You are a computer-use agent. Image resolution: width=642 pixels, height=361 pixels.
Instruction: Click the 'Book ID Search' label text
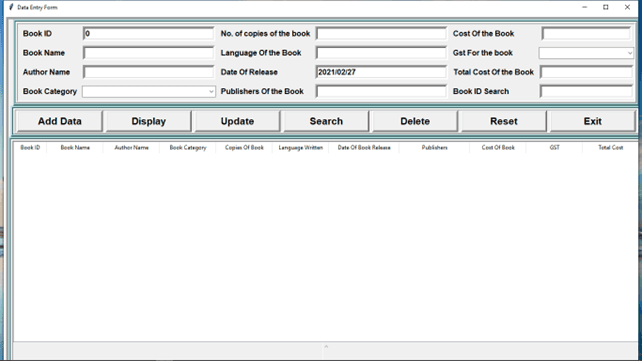(481, 91)
